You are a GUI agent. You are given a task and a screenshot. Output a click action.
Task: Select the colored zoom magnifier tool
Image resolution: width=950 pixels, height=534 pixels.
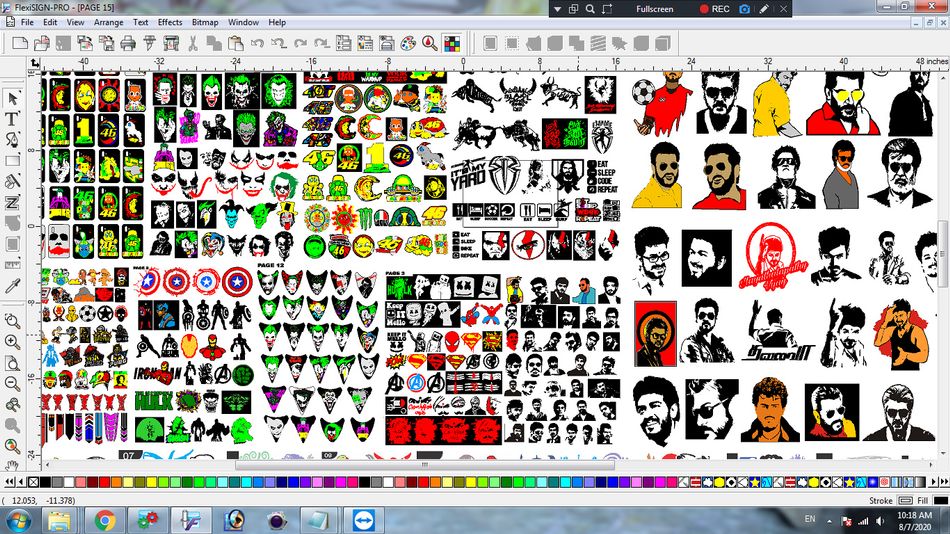pos(12,446)
